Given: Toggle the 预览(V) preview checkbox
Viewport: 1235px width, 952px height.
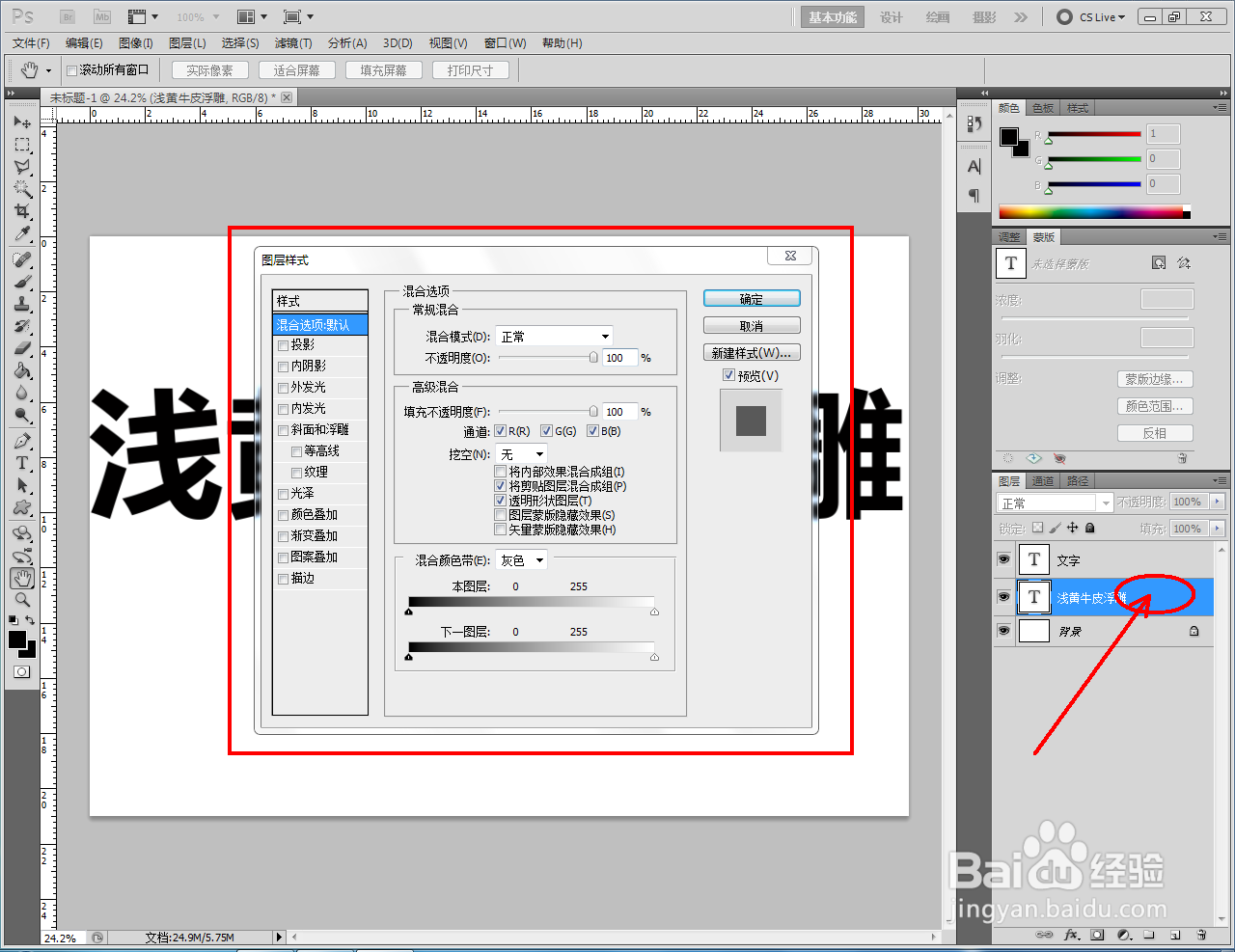Looking at the screenshot, I should click(x=729, y=376).
